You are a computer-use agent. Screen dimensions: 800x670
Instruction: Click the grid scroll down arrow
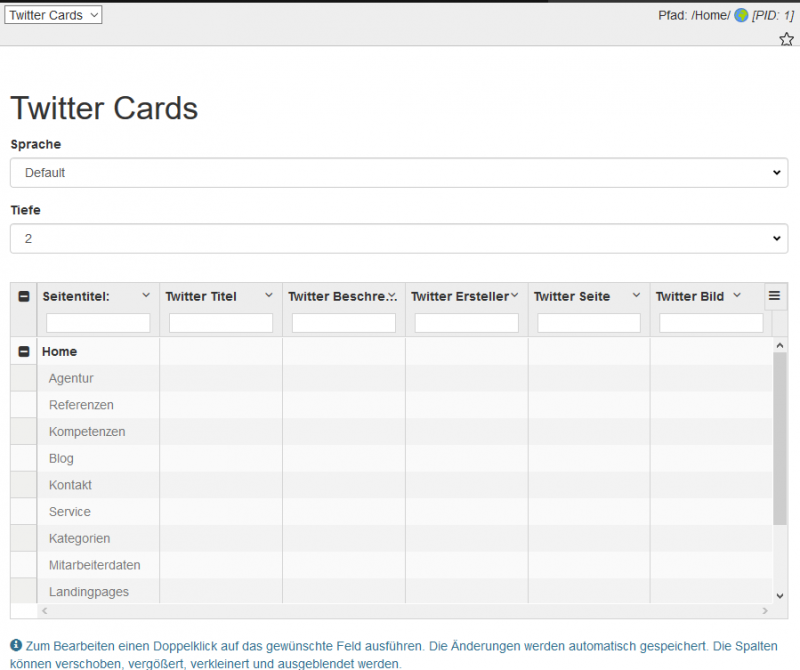click(x=780, y=595)
